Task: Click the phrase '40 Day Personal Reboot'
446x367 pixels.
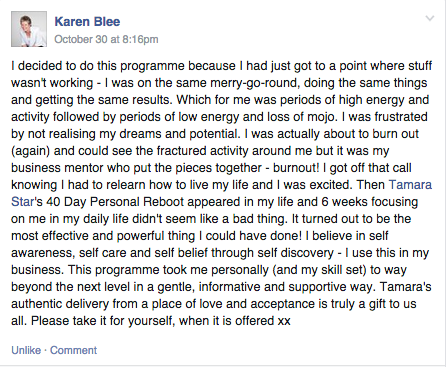Action: coord(115,202)
